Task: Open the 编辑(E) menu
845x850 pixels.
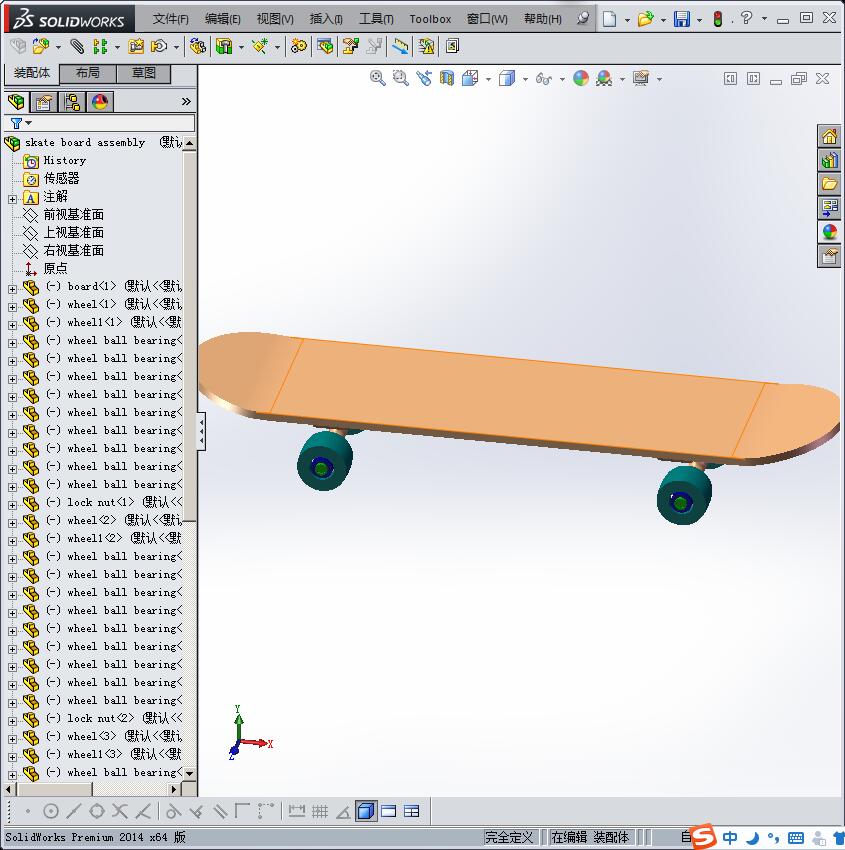Action: (x=222, y=19)
